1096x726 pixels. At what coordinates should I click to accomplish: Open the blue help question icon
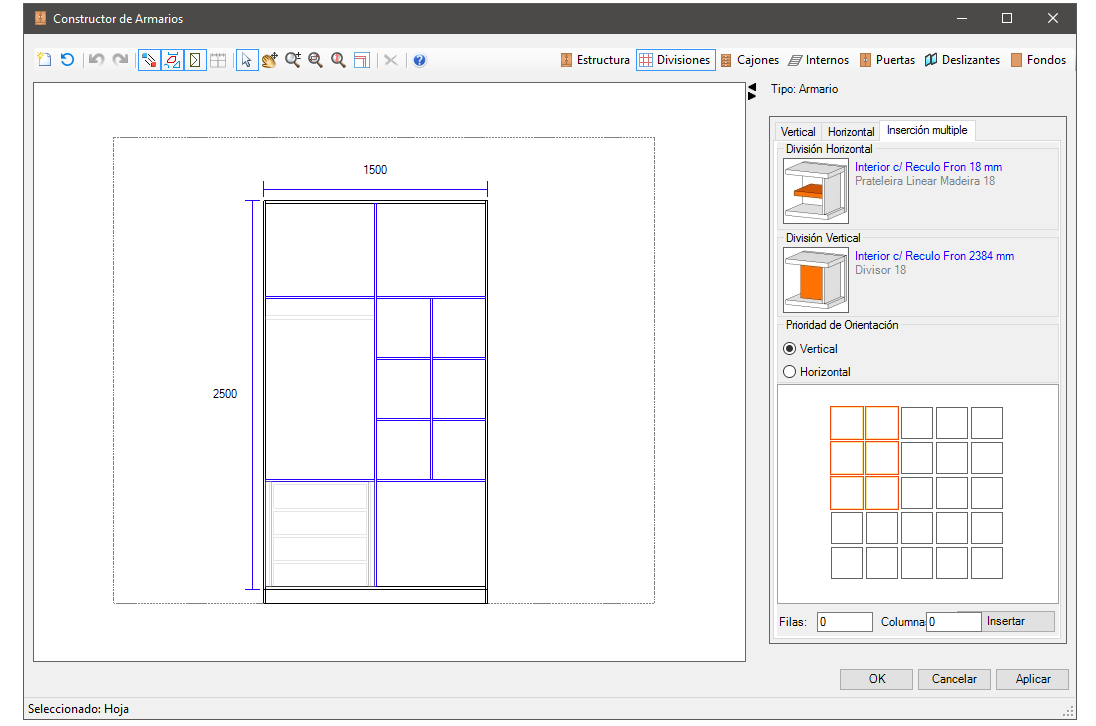[x=419, y=60]
